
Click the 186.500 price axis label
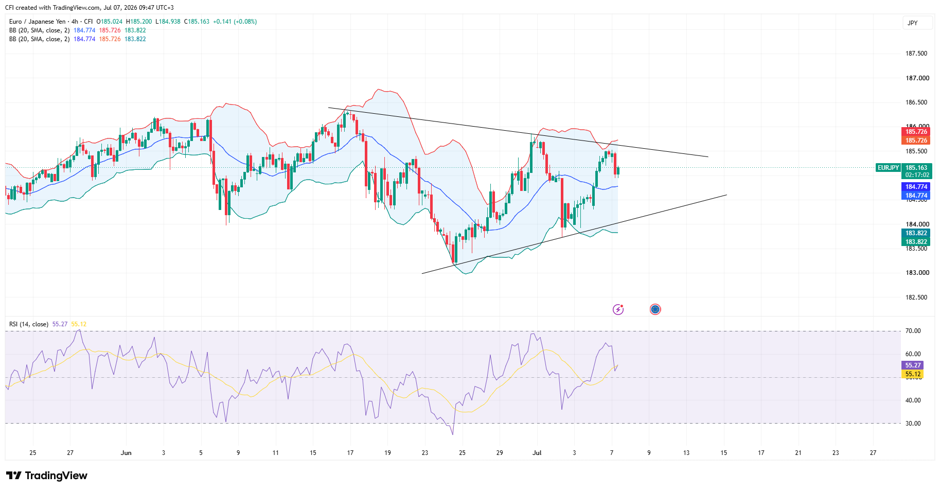[916, 103]
